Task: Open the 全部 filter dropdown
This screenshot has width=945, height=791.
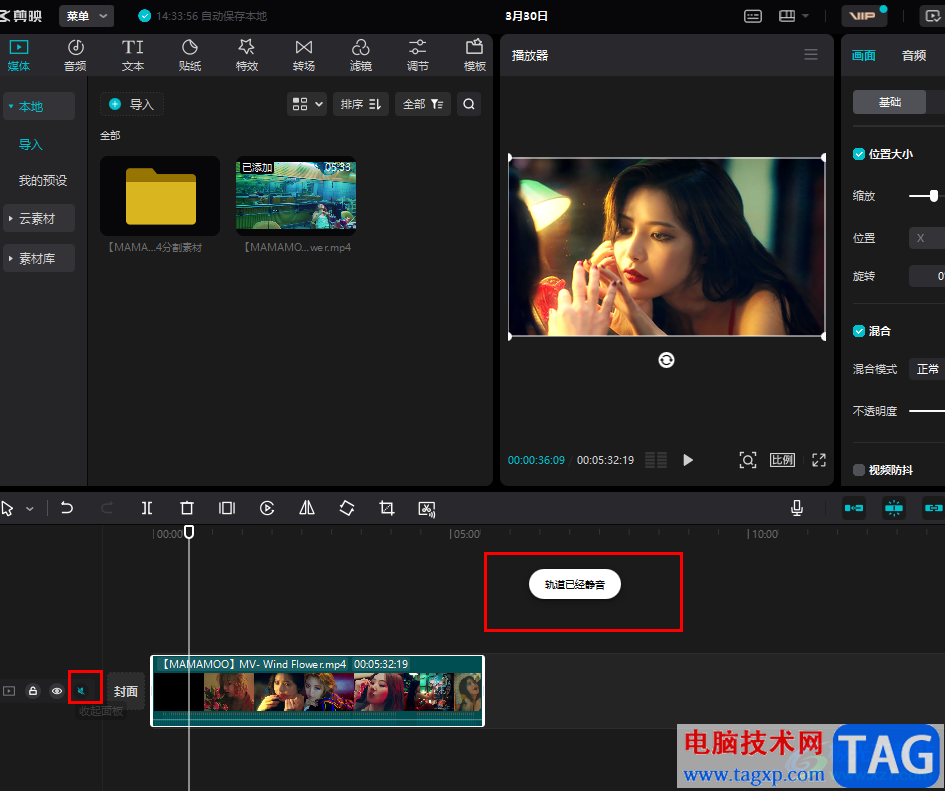Action: (x=422, y=104)
